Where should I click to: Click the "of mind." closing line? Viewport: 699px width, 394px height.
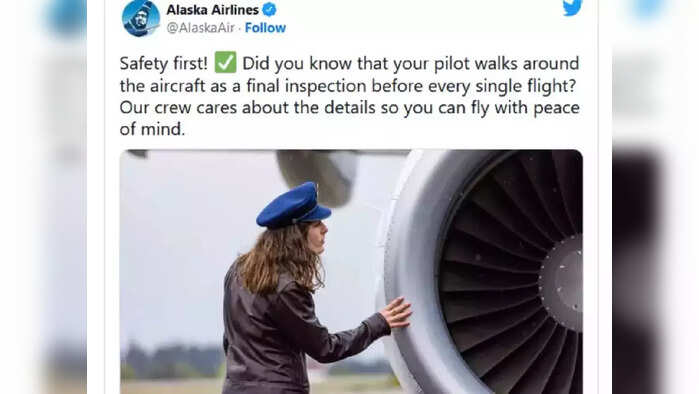click(152, 129)
